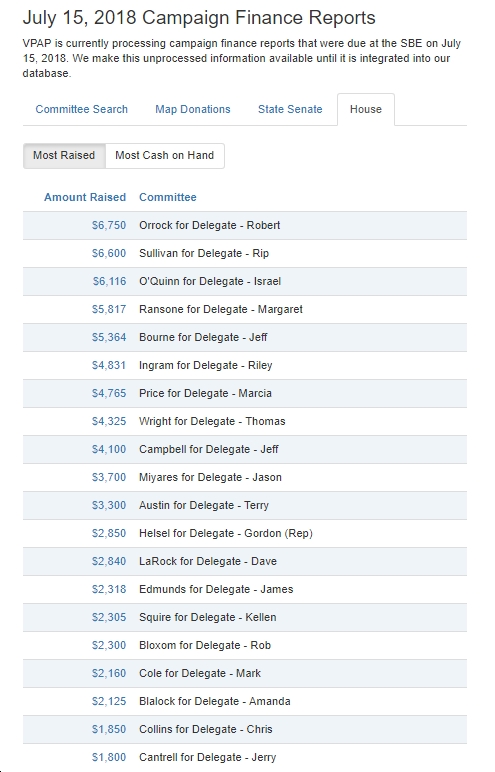Viewport: 495px width, 772px height.
Task: Select the State Senate tab
Action: (290, 109)
